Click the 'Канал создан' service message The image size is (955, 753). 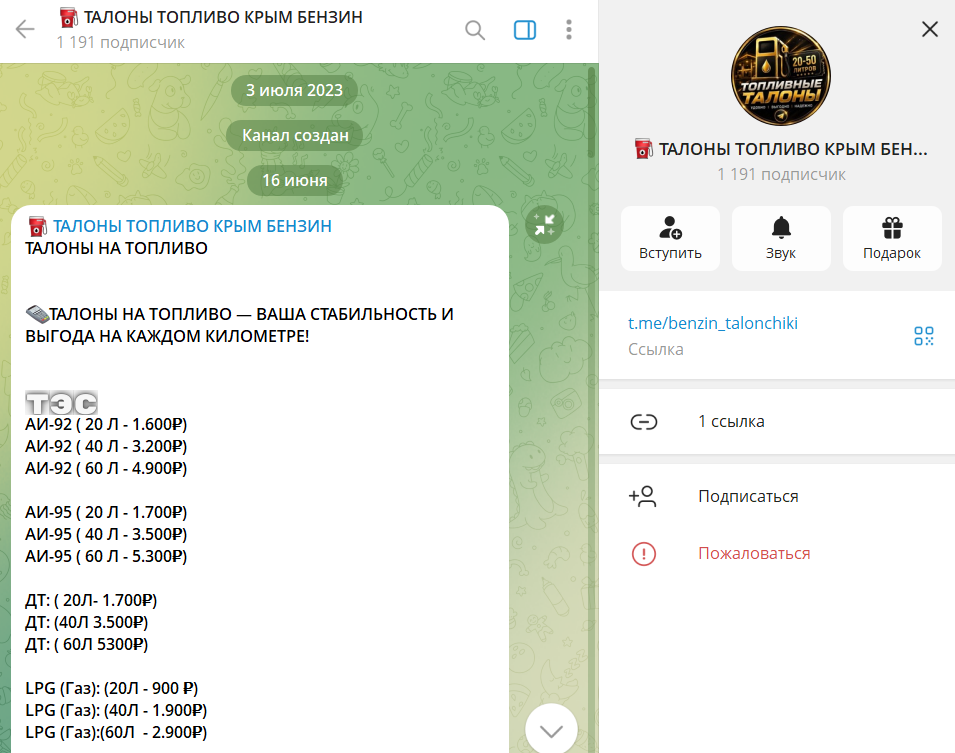[295, 135]
